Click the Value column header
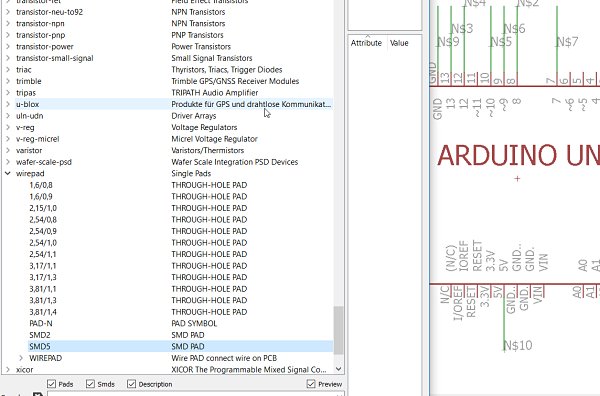This screenshot has width=600, height=396. [399, 43]
